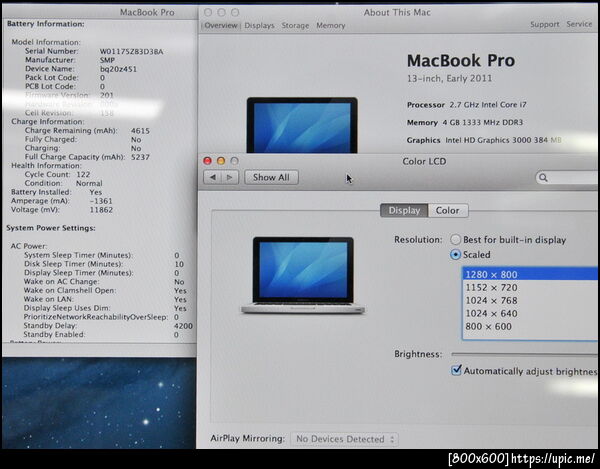Image resolution: width=600 pixels, height=469 pixels.
Task: Click the Show All button
Action: coord(271,178)
